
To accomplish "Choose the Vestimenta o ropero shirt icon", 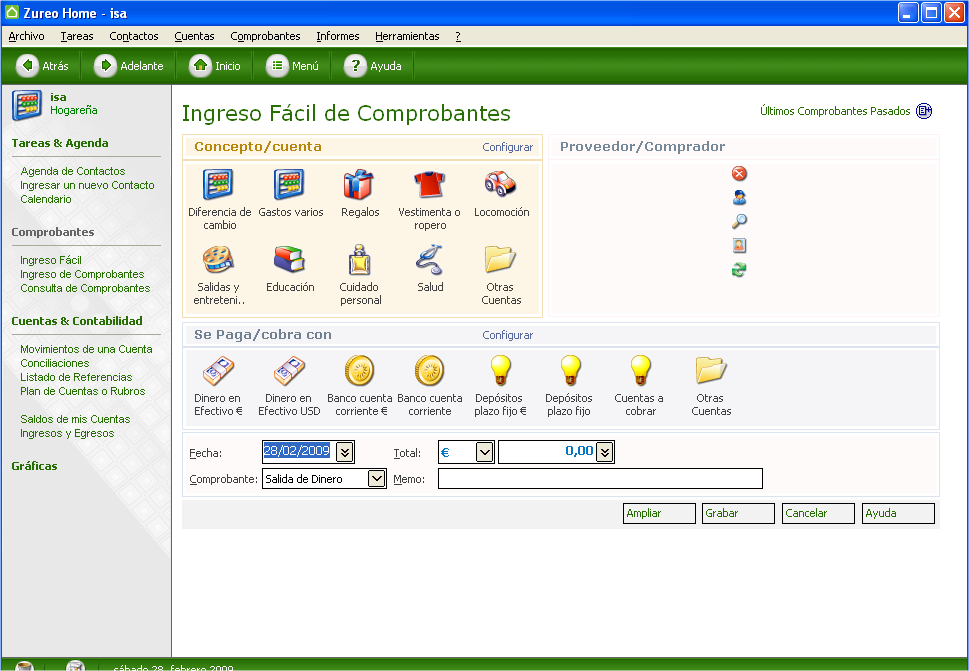I will pos(429,184).
